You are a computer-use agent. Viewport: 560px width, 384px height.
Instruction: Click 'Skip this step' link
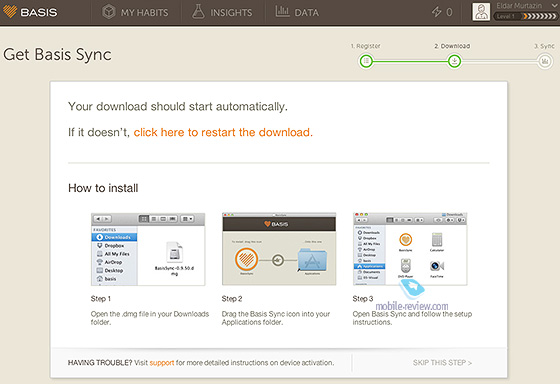point(442,363)
